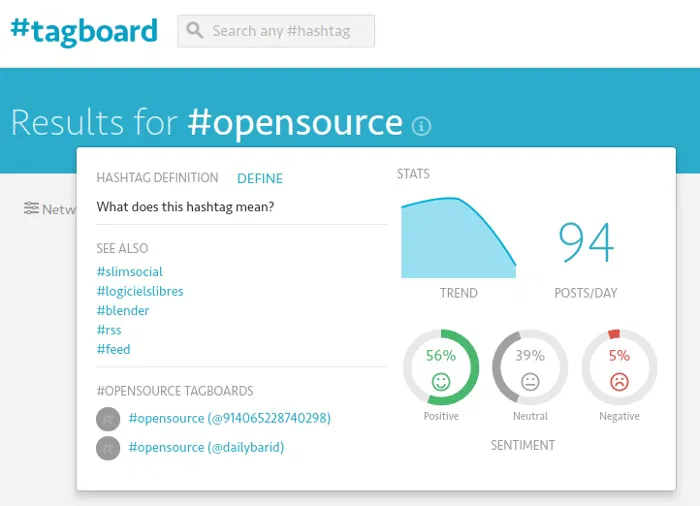Click the Neutral label
The width and height of the screenshot is (700, 506).
point(530,416)
